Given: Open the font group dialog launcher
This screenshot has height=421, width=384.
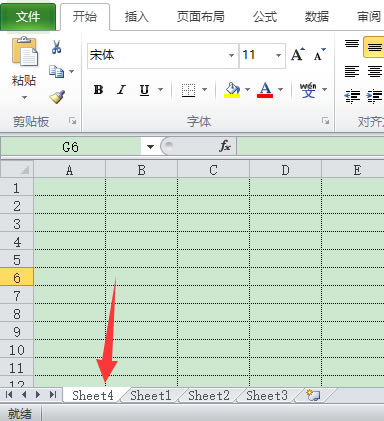Looking at the screenshot, I should [326, 121].
